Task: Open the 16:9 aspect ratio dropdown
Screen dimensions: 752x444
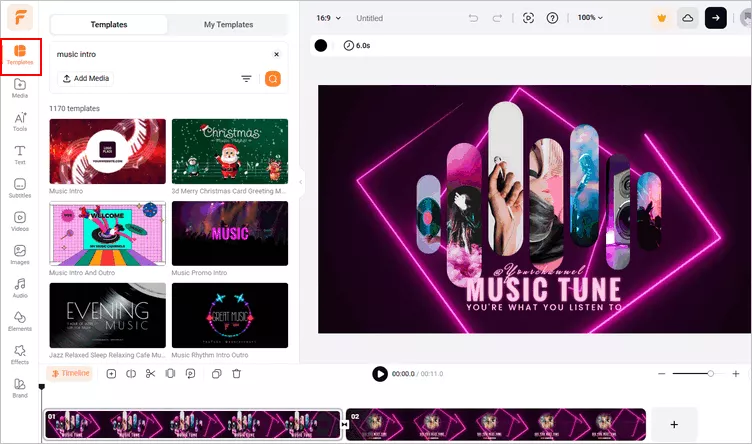Action: point(329,18)
